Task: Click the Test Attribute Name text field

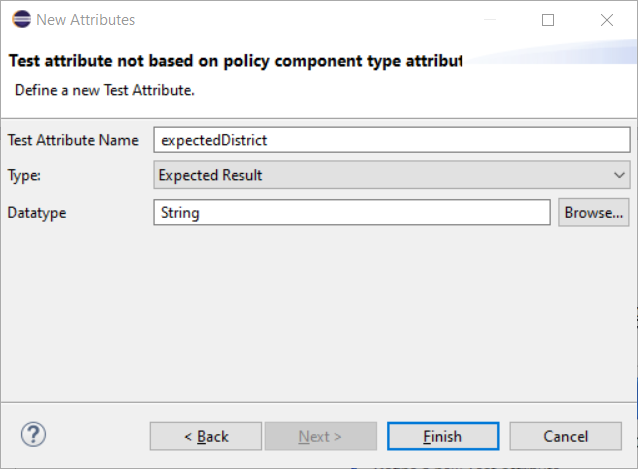Action: [391, 140]
